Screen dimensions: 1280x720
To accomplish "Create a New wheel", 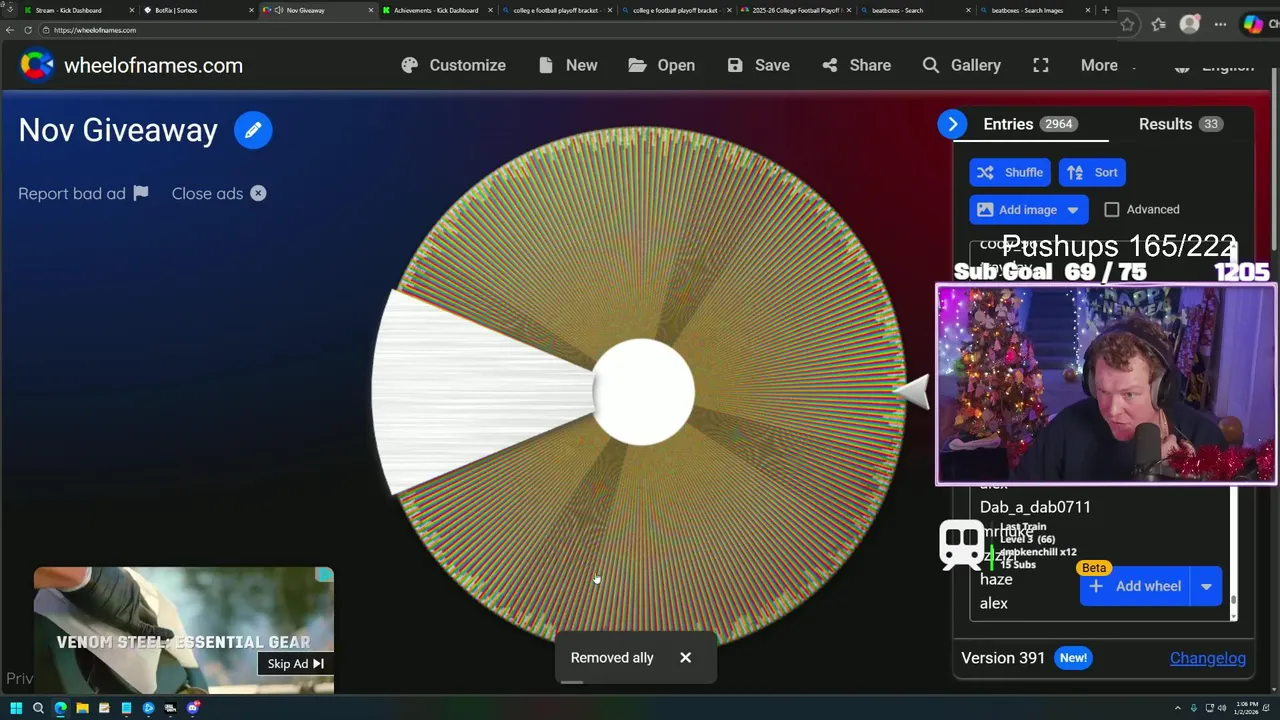I will [x=568, y=65].
